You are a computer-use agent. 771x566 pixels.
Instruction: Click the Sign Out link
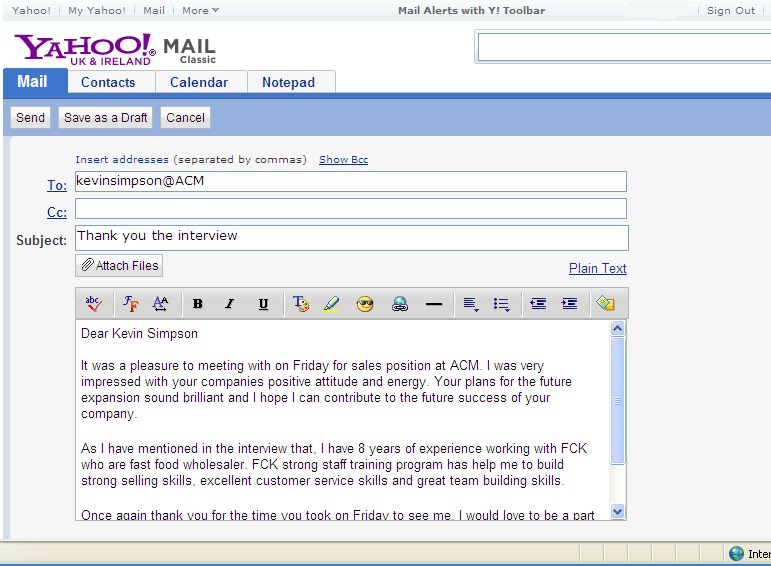pyautogui.click(x=731, y=10)
